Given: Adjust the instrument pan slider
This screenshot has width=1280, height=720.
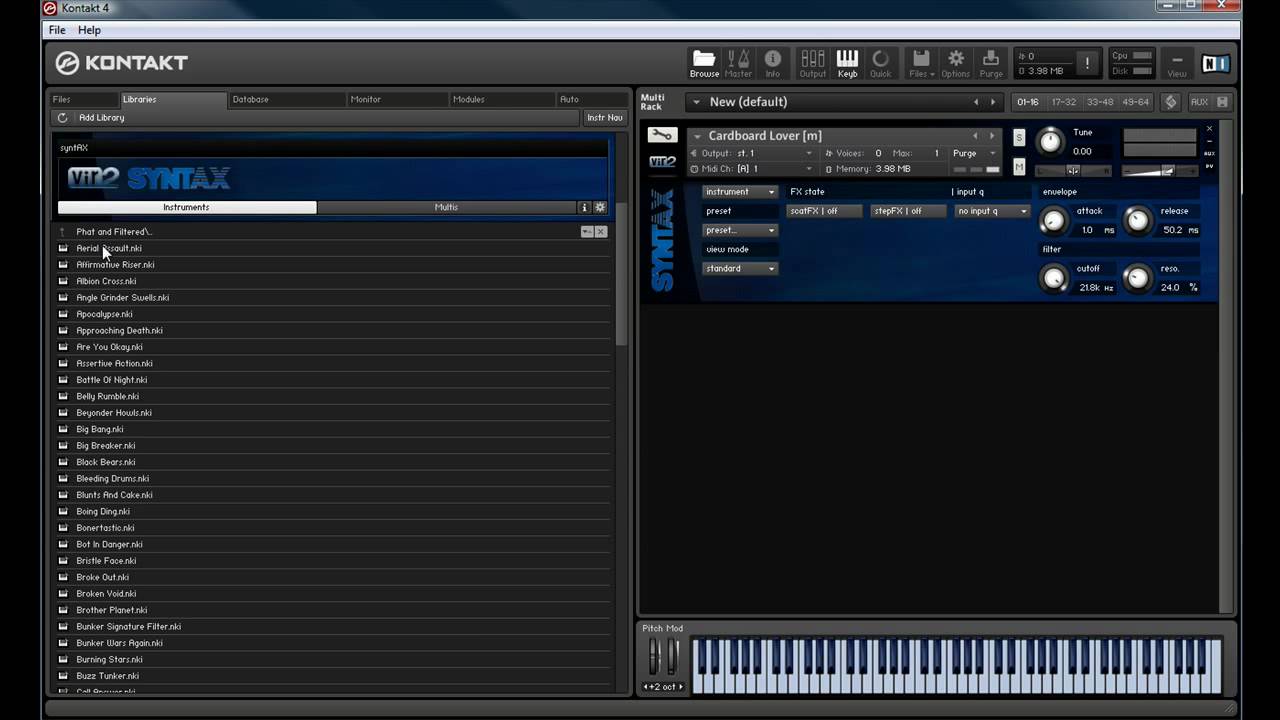Looking at the screenshot, I should 1072,171.
